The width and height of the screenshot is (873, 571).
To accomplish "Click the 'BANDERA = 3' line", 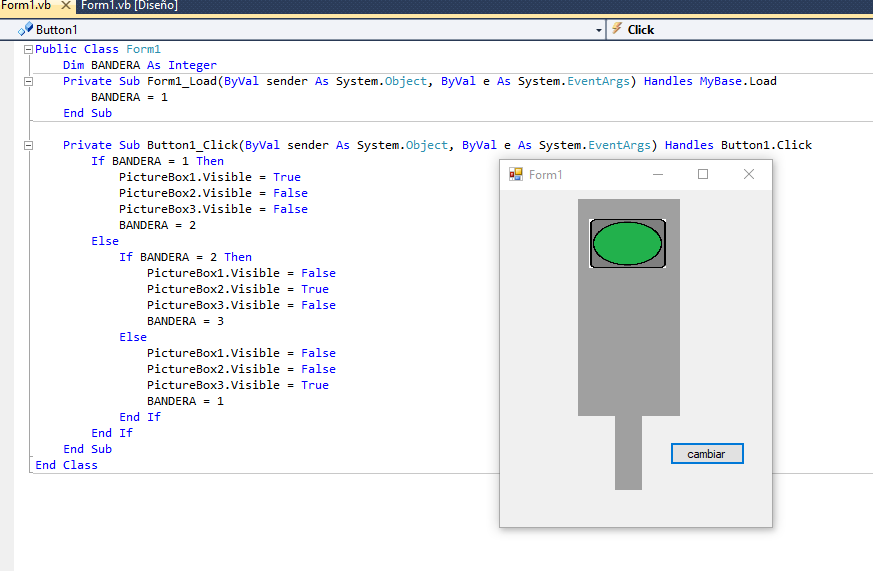I will [185, 321].
